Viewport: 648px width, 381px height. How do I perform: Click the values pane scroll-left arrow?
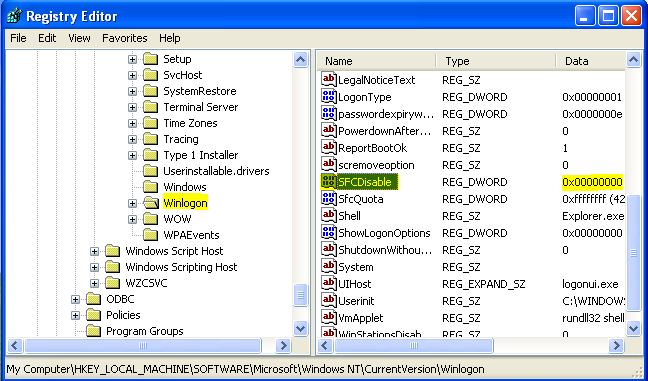point(326,345)
